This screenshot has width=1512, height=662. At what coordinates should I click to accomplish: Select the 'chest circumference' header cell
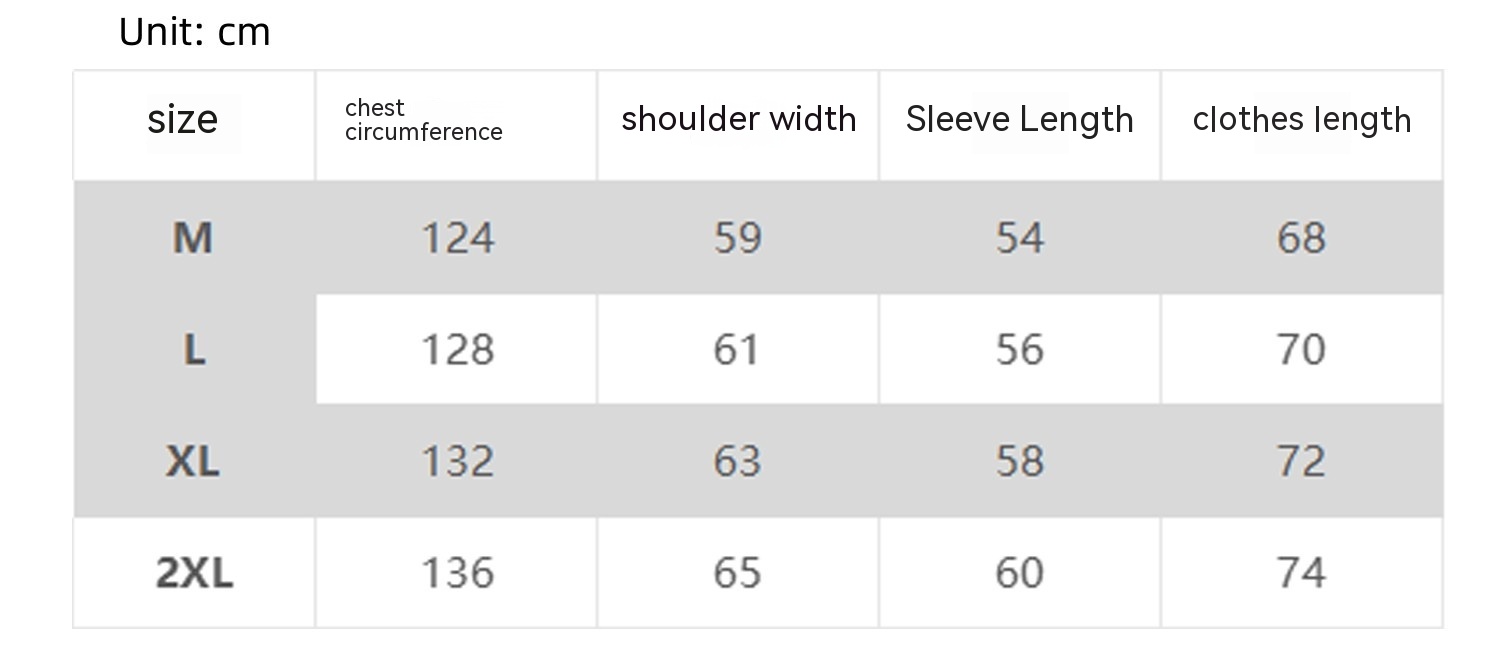[423, 120]
